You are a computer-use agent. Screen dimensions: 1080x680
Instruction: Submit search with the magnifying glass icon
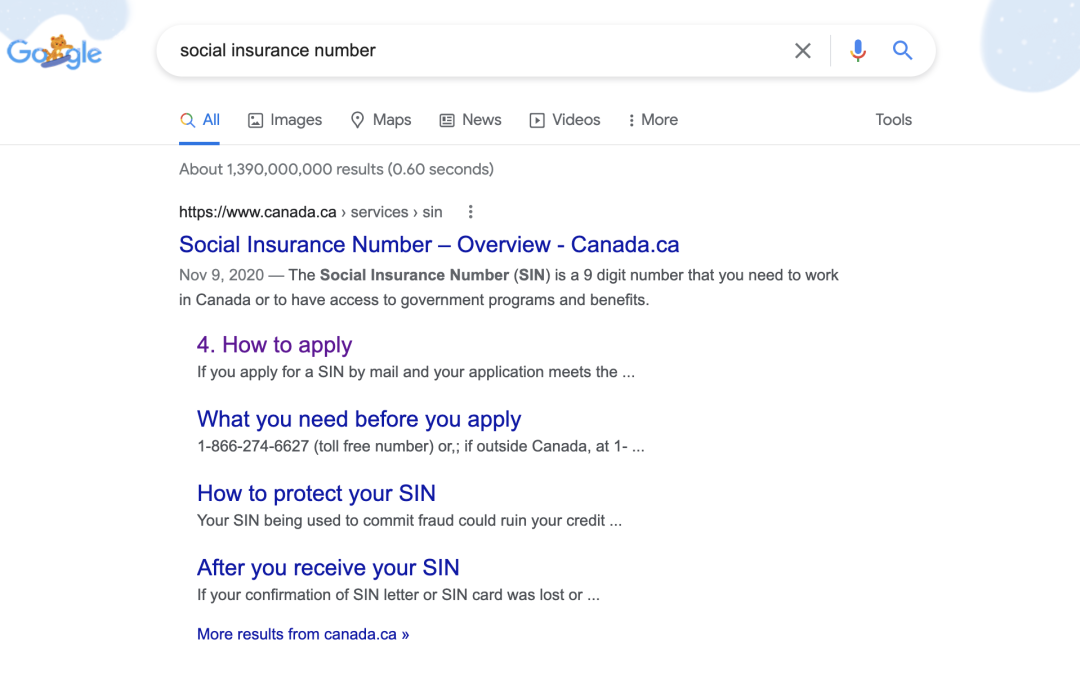click(902, 50)
